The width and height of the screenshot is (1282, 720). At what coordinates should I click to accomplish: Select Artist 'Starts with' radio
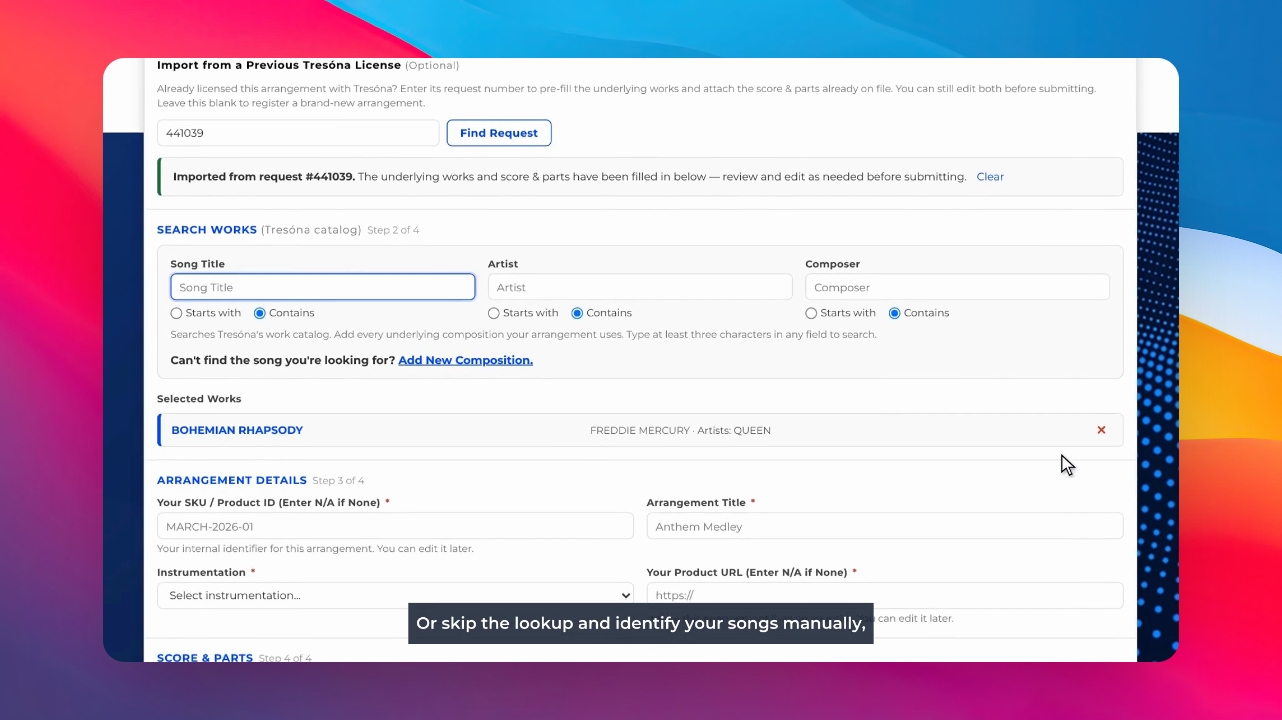pos(494,313)
